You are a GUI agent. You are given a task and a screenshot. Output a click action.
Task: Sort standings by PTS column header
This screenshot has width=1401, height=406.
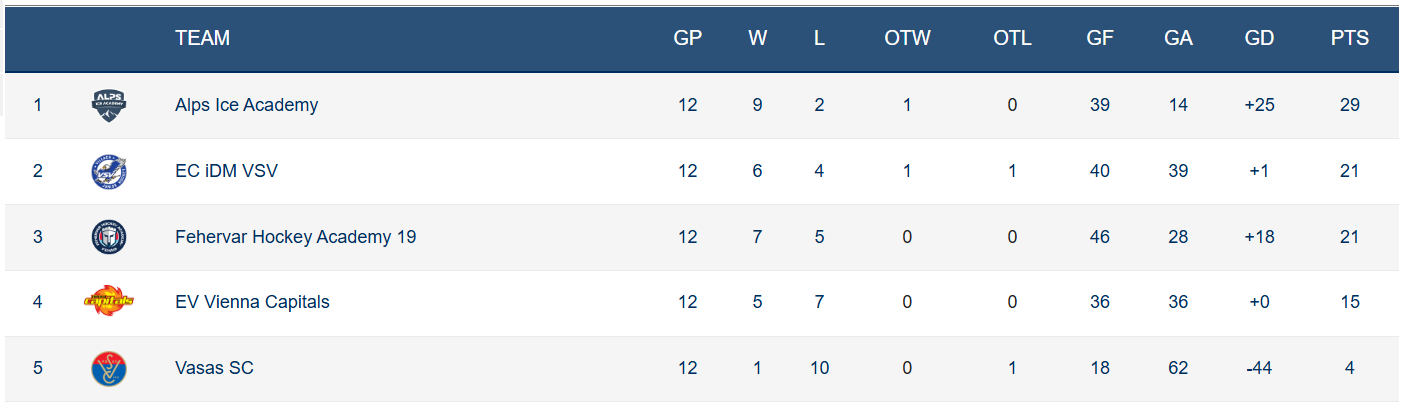click(x=1349, y=39)
